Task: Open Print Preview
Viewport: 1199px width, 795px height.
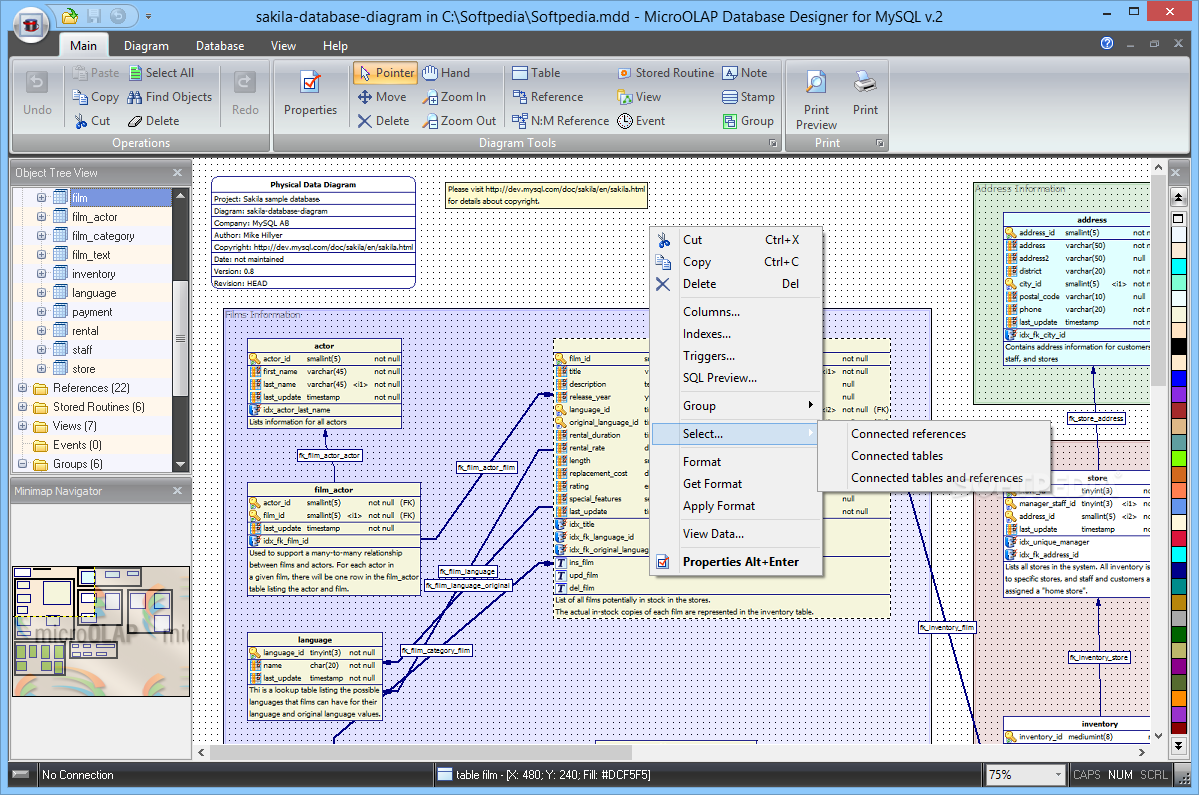Action: [816, 100]
